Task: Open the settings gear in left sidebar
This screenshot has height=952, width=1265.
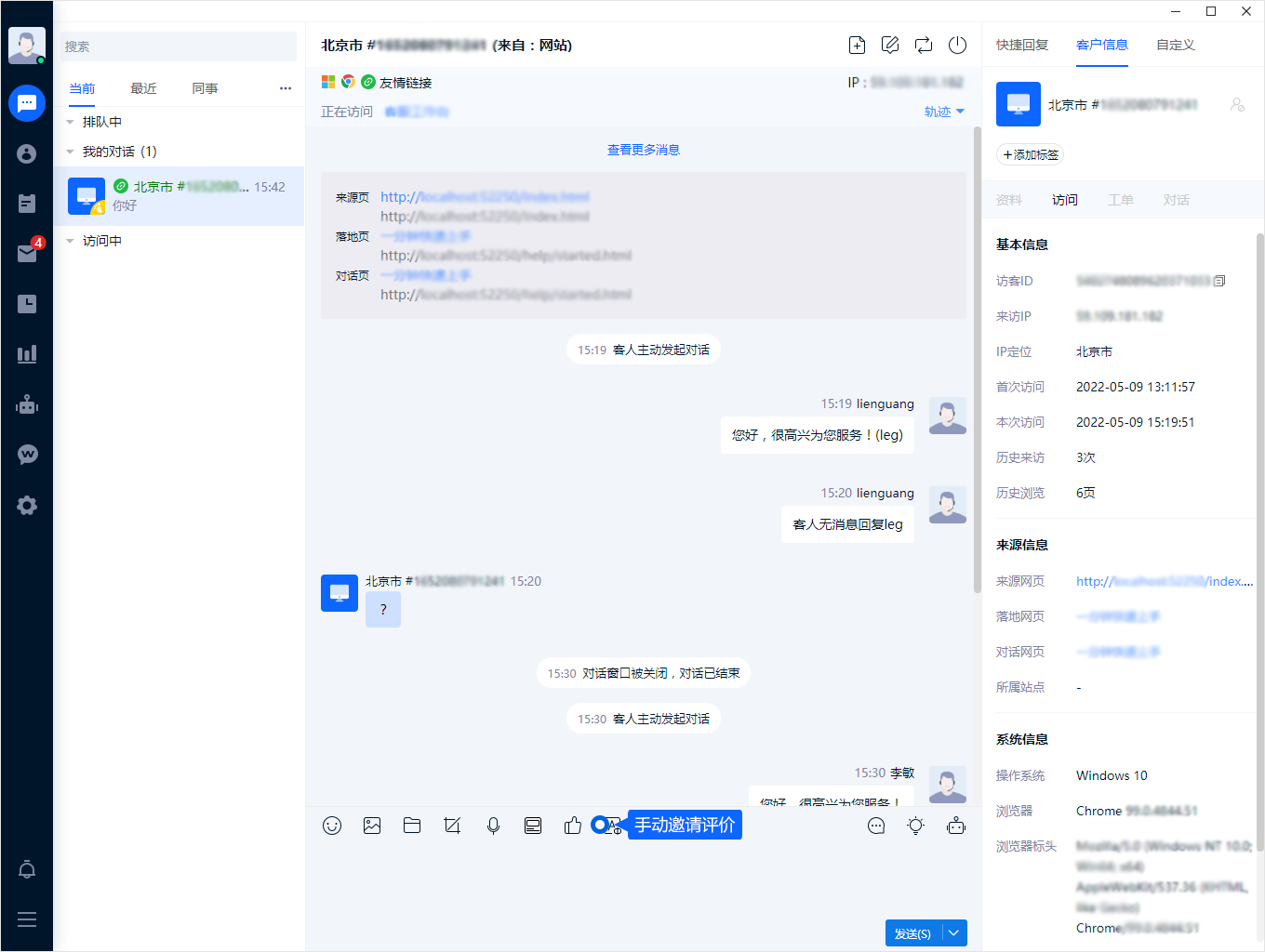Action: 27,505
